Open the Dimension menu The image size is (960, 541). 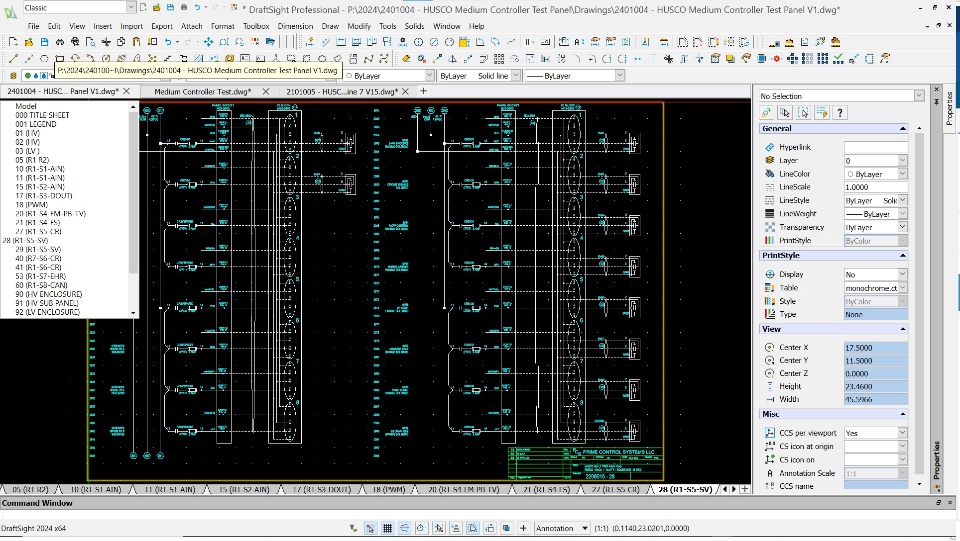point(295,26)
